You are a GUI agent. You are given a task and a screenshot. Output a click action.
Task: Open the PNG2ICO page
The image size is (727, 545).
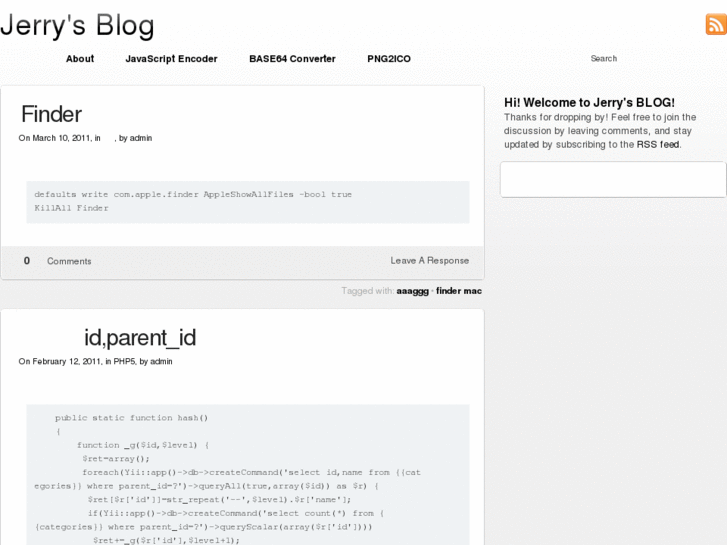click(x=389, y=59)
